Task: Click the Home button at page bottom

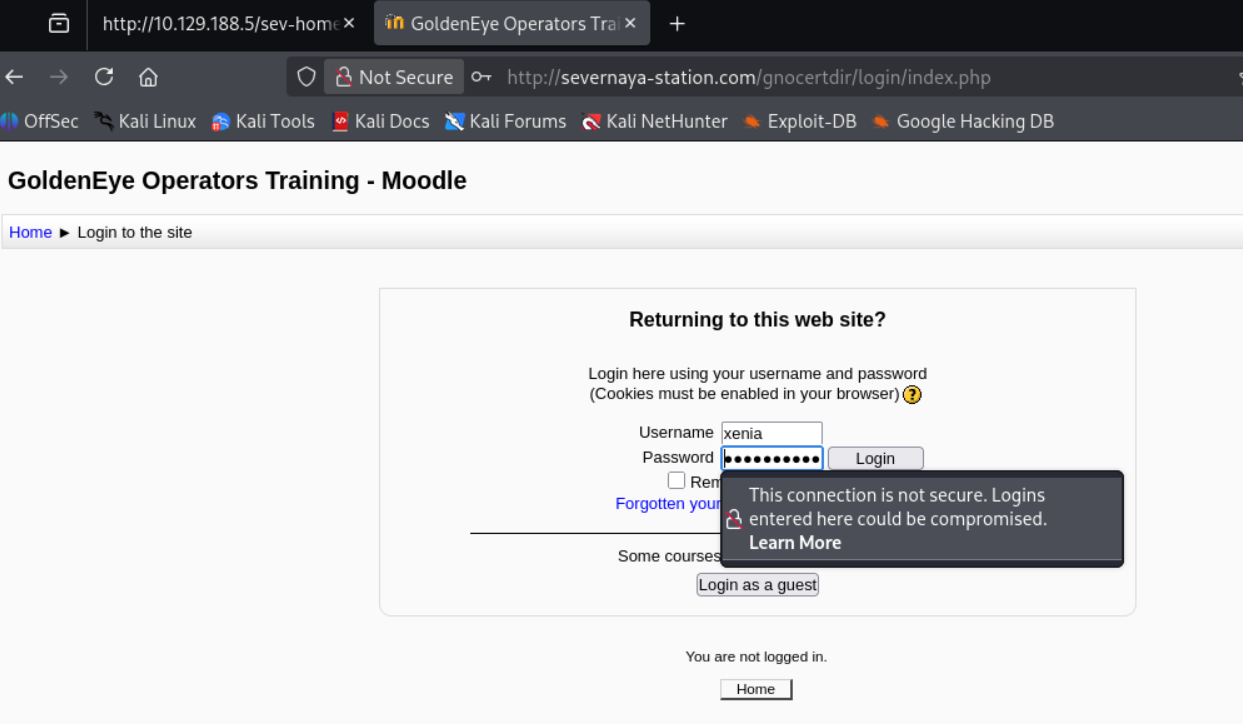Action: tap(756, 689)
